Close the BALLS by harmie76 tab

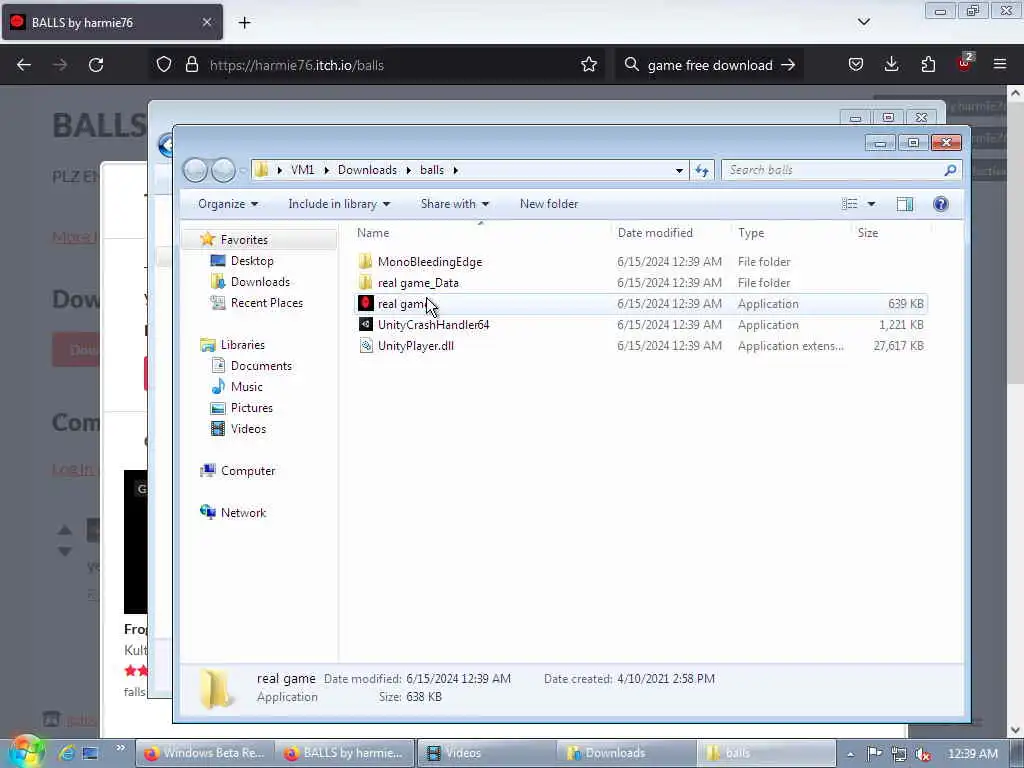pyautogui.click(x=206, y=22)
